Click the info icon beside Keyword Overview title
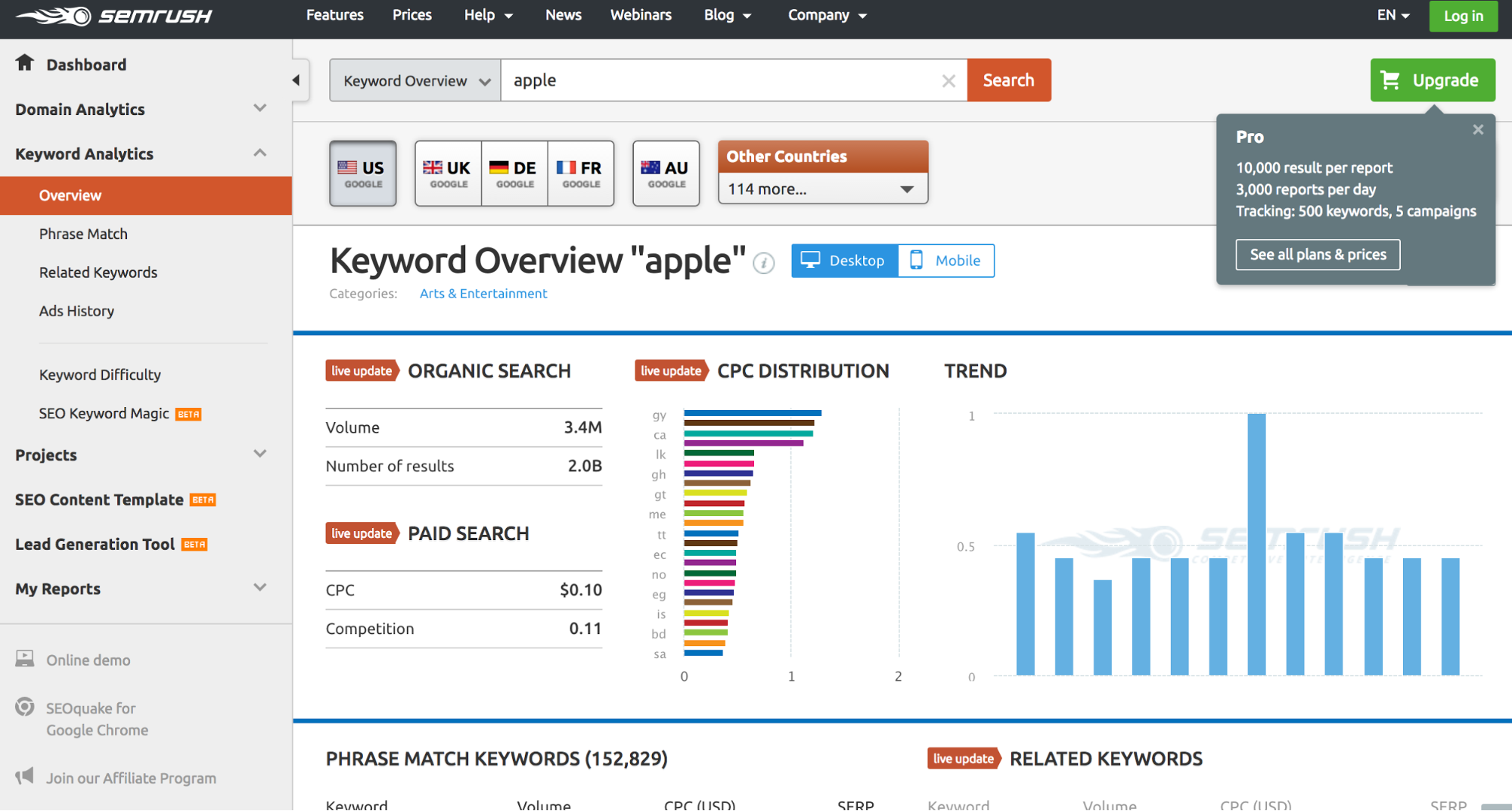1512x811 pixels. (x=764, y=263)
